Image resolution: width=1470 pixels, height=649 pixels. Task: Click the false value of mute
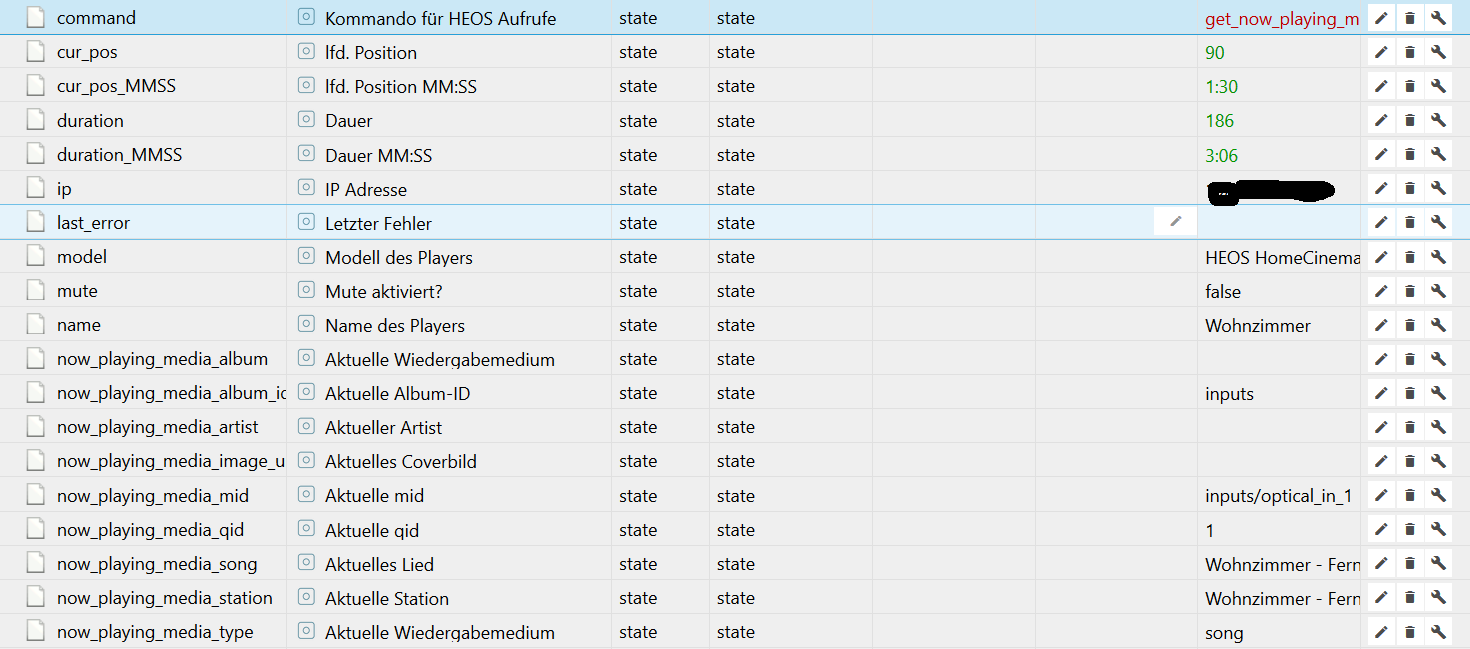click(x=1223, y=292)
